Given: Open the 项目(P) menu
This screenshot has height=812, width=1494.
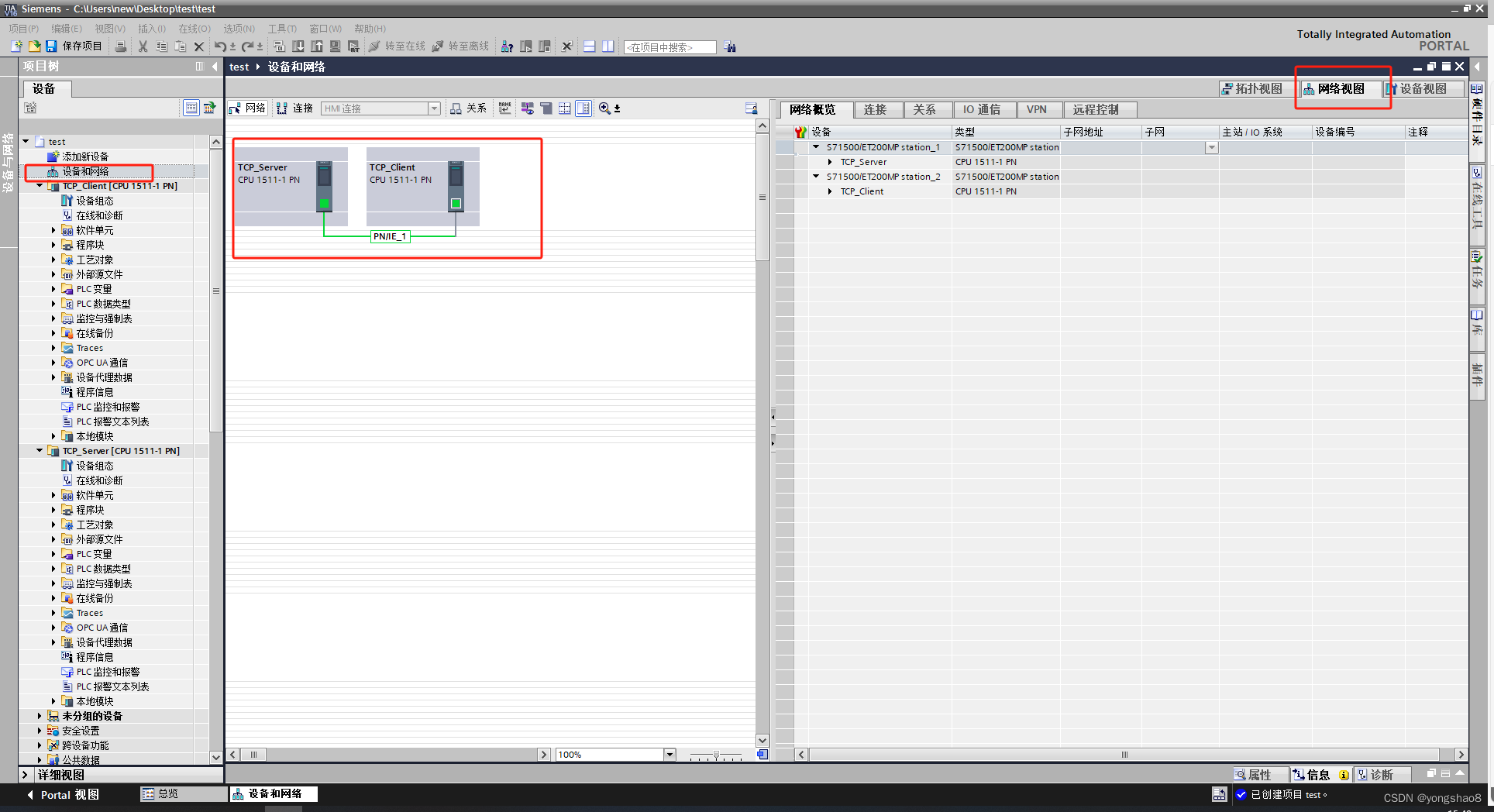Looking at the screenshot, I should tap(24, 29).
